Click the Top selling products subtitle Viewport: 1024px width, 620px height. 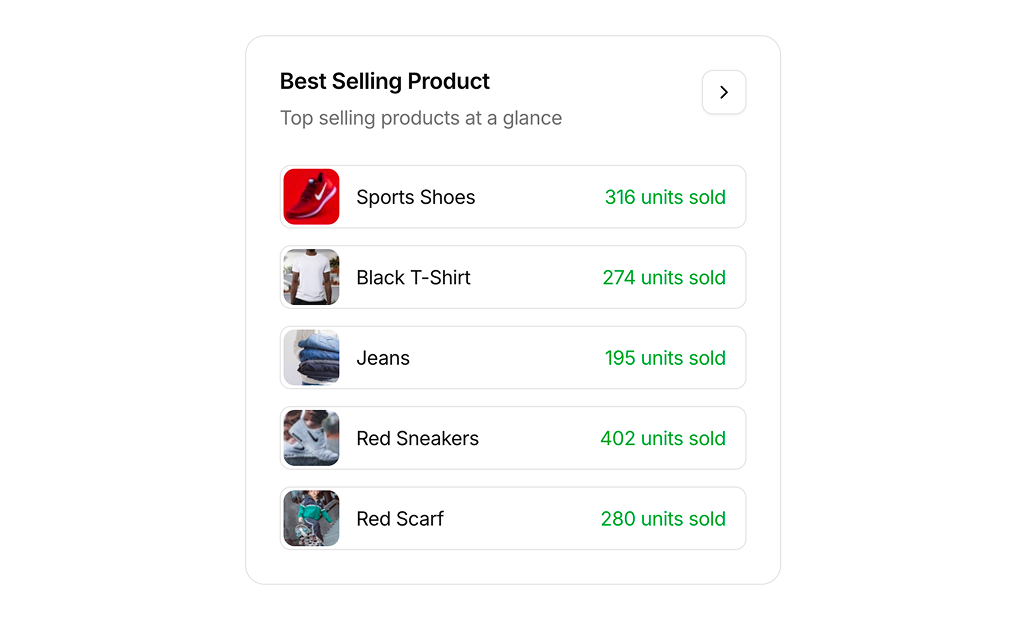pyautogui.click(x=421, y=118)
